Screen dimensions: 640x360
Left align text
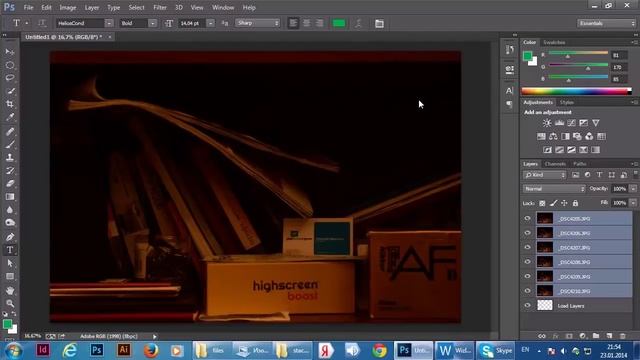(x=293, y=23)
